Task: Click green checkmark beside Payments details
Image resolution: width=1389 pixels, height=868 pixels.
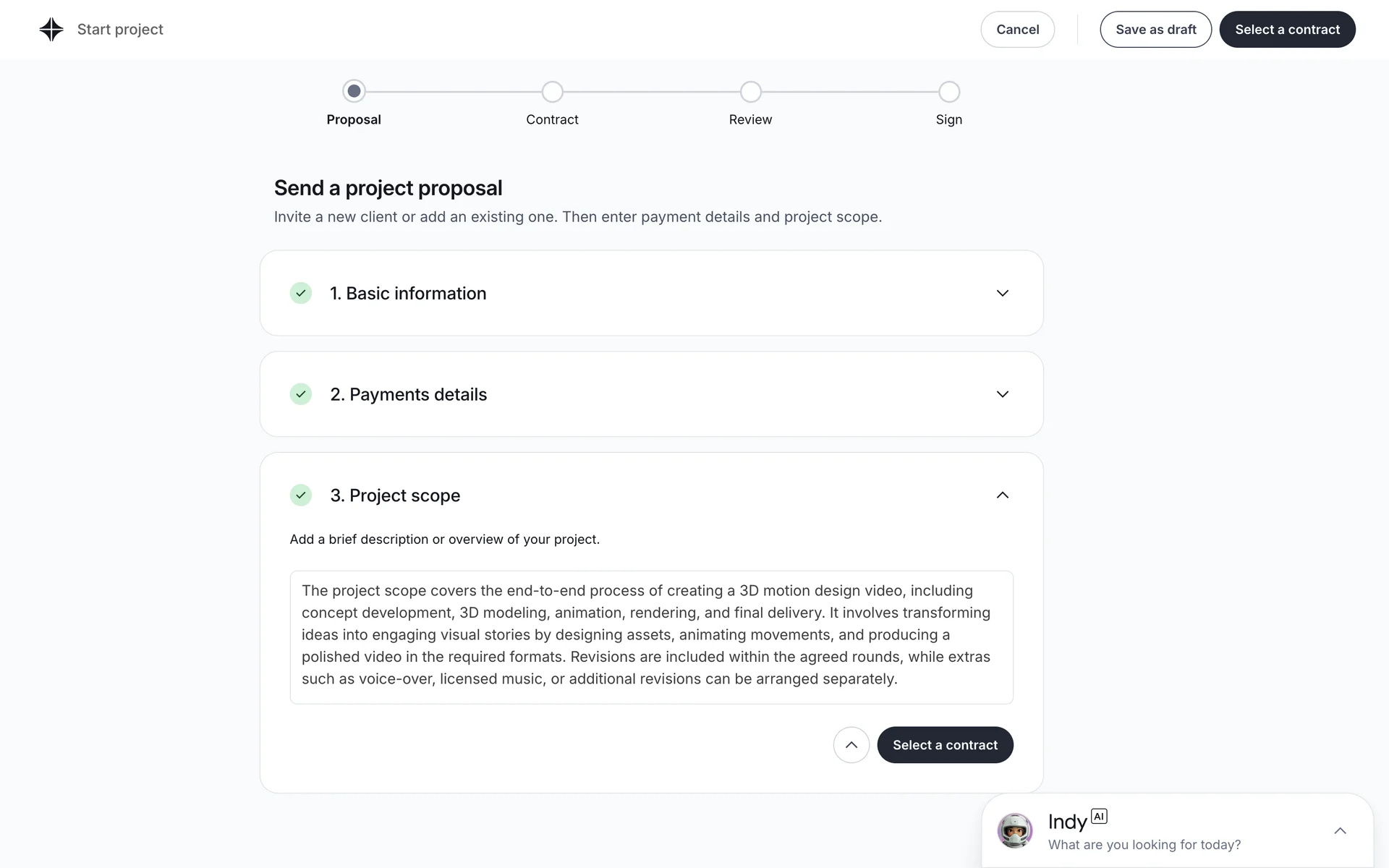Action: pos(301,394)
